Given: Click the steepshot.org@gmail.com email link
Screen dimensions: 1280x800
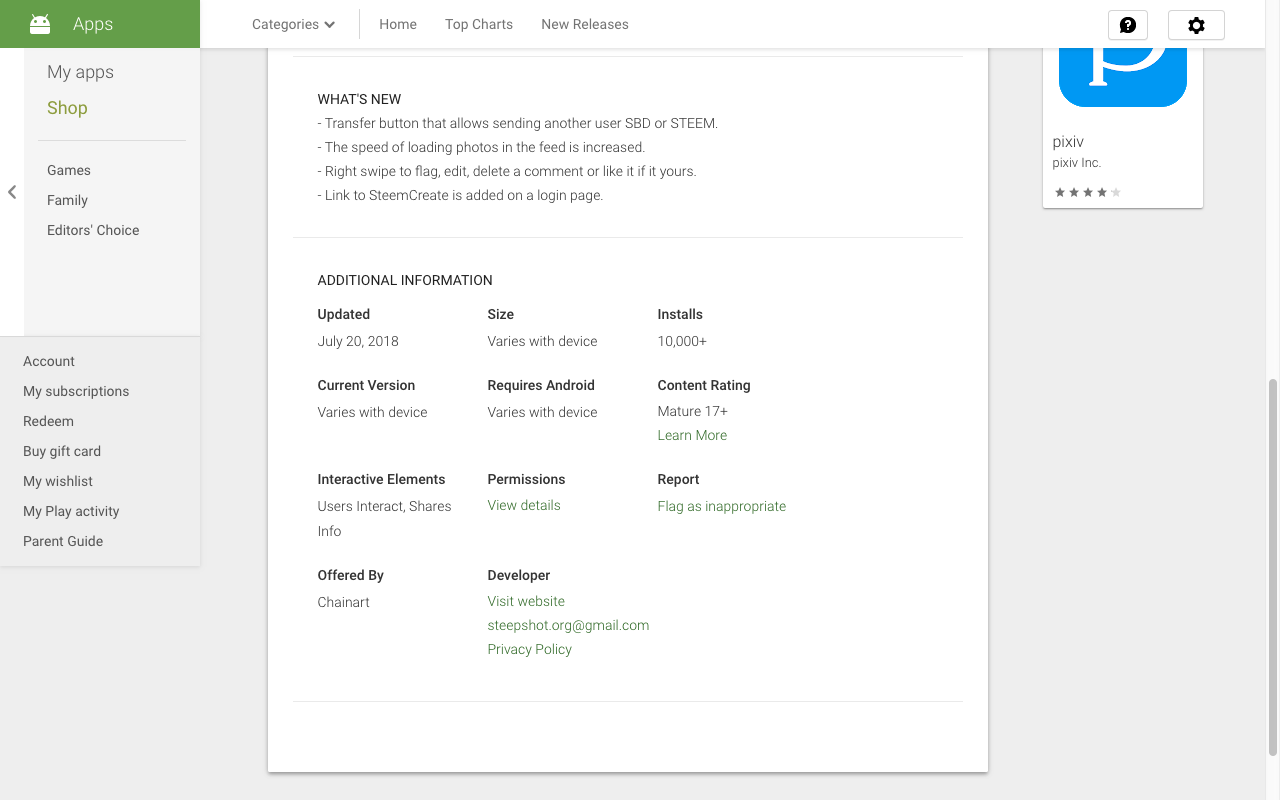Looking at the screenshot, I should [x=568, y=625].
